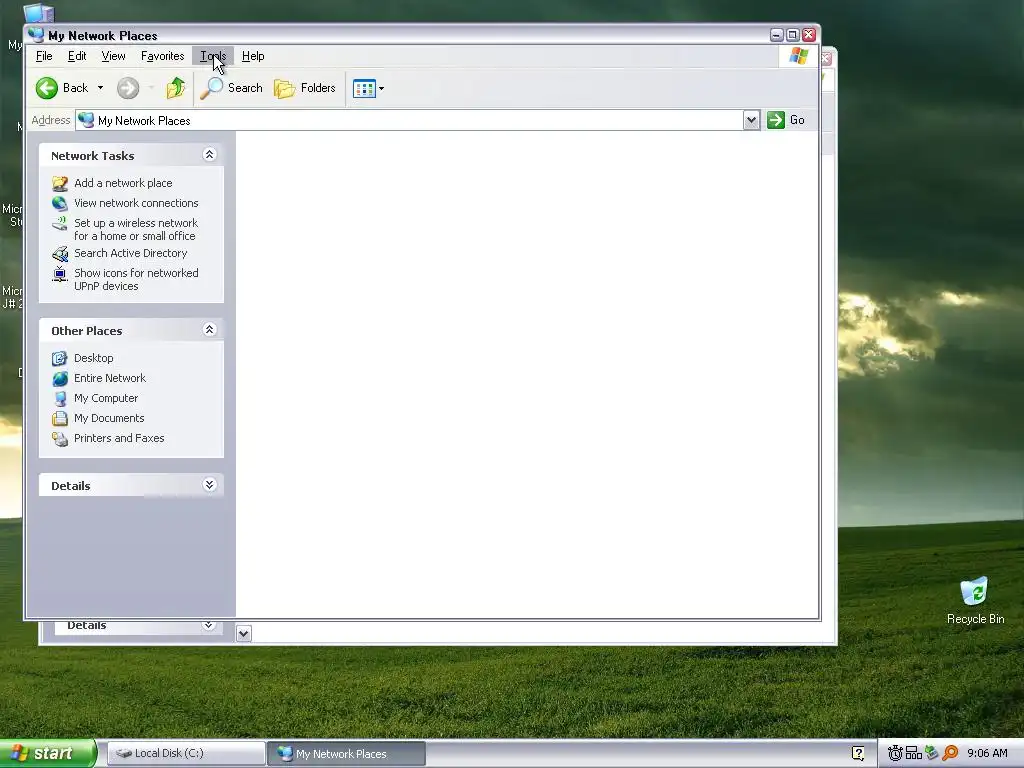Open the Views dropdown arrow
The height and width of the screenshot is (768, 1024).
[x=381, y=88]
